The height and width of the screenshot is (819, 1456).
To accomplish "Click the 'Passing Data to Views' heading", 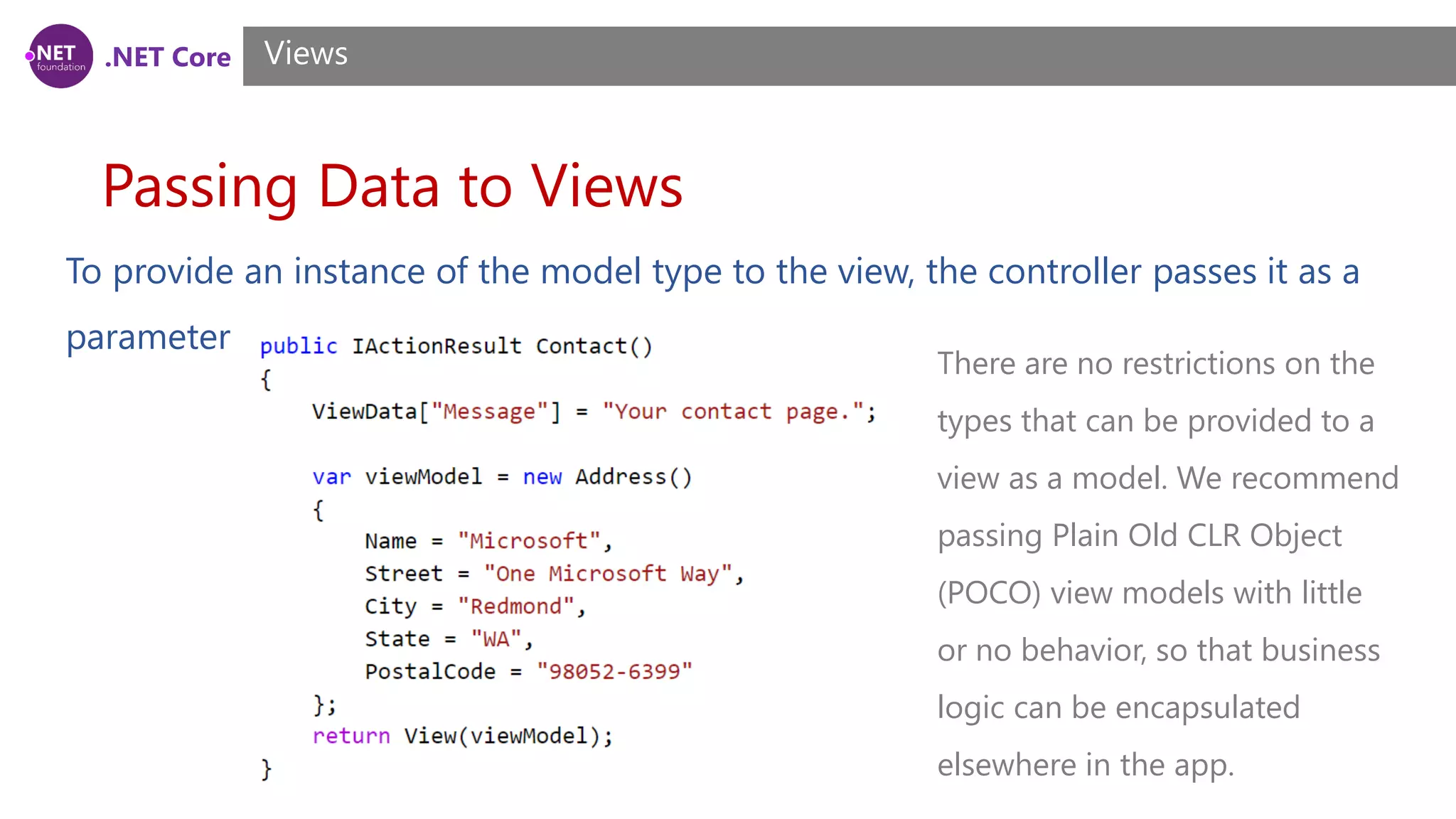I will (x=392, y=186).
